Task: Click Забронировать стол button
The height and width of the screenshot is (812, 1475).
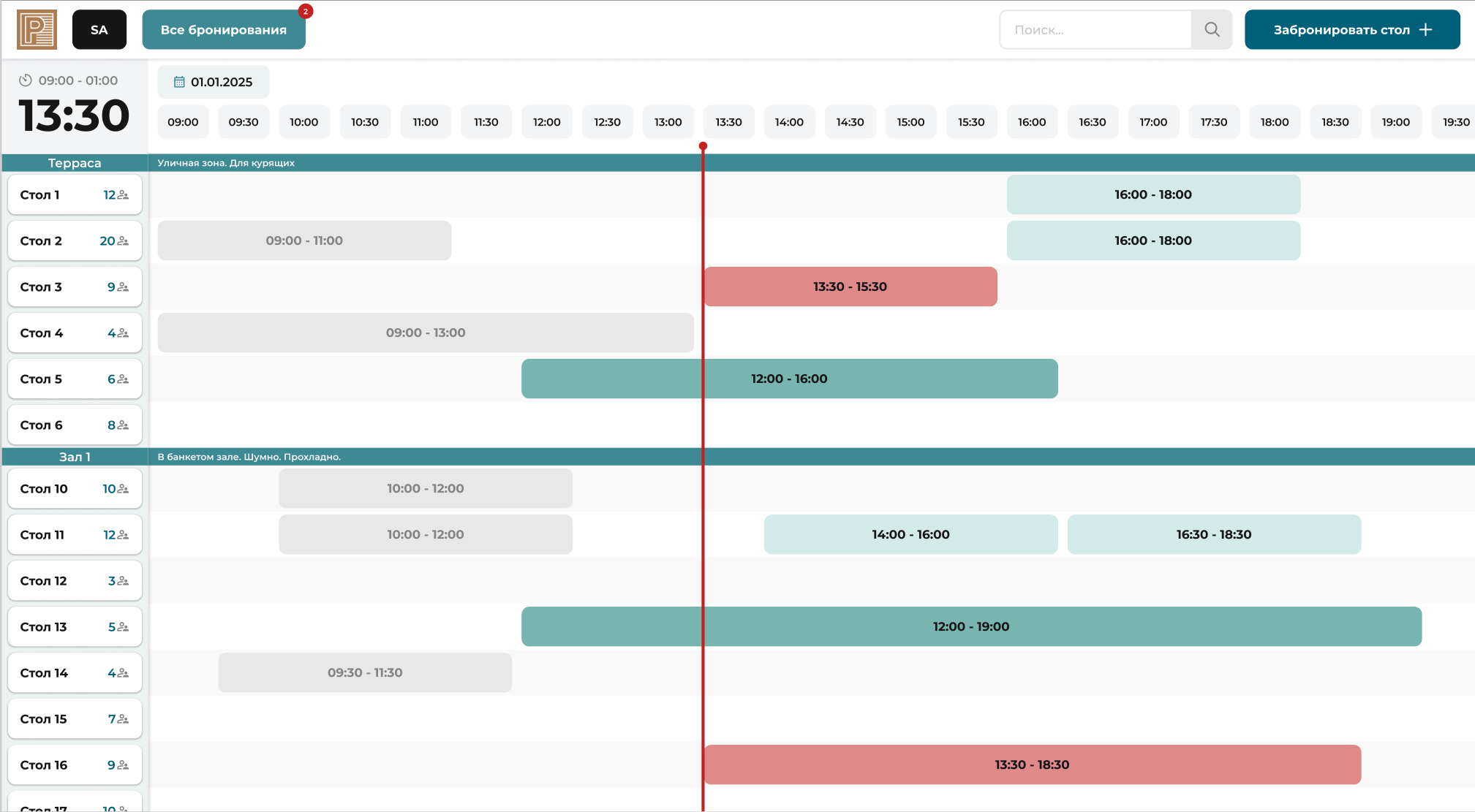Action: (1352, 30)
